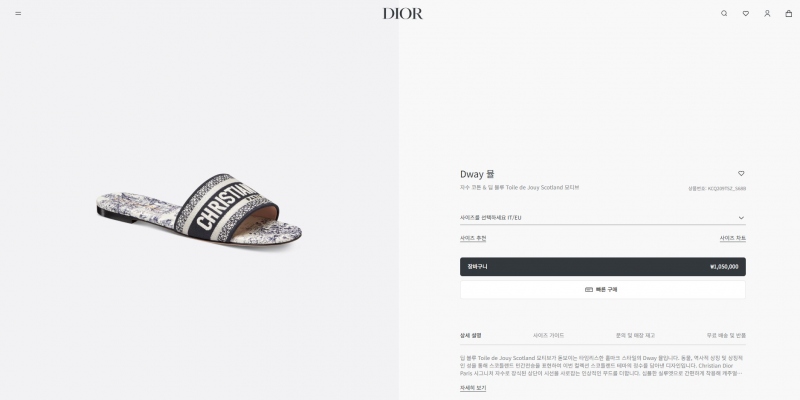Click the DIOR logo
800x400 pixels.
click(x=403, y=14)
